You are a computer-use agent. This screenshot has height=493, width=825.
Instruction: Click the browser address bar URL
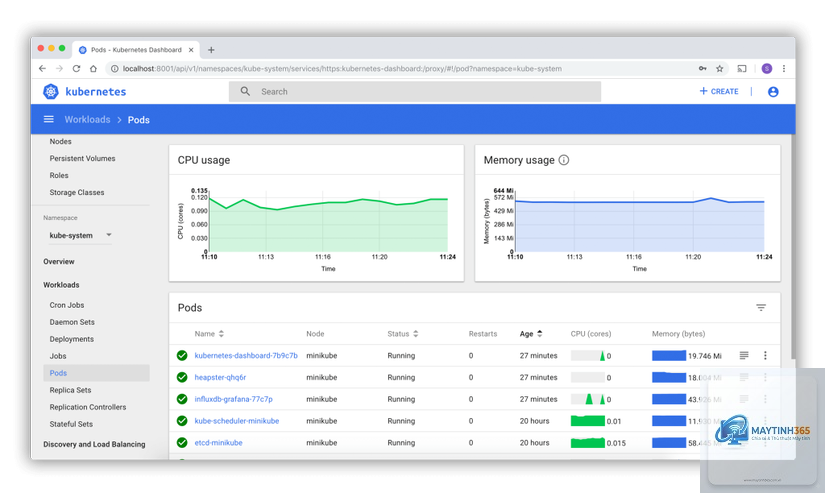click(342, 68)
